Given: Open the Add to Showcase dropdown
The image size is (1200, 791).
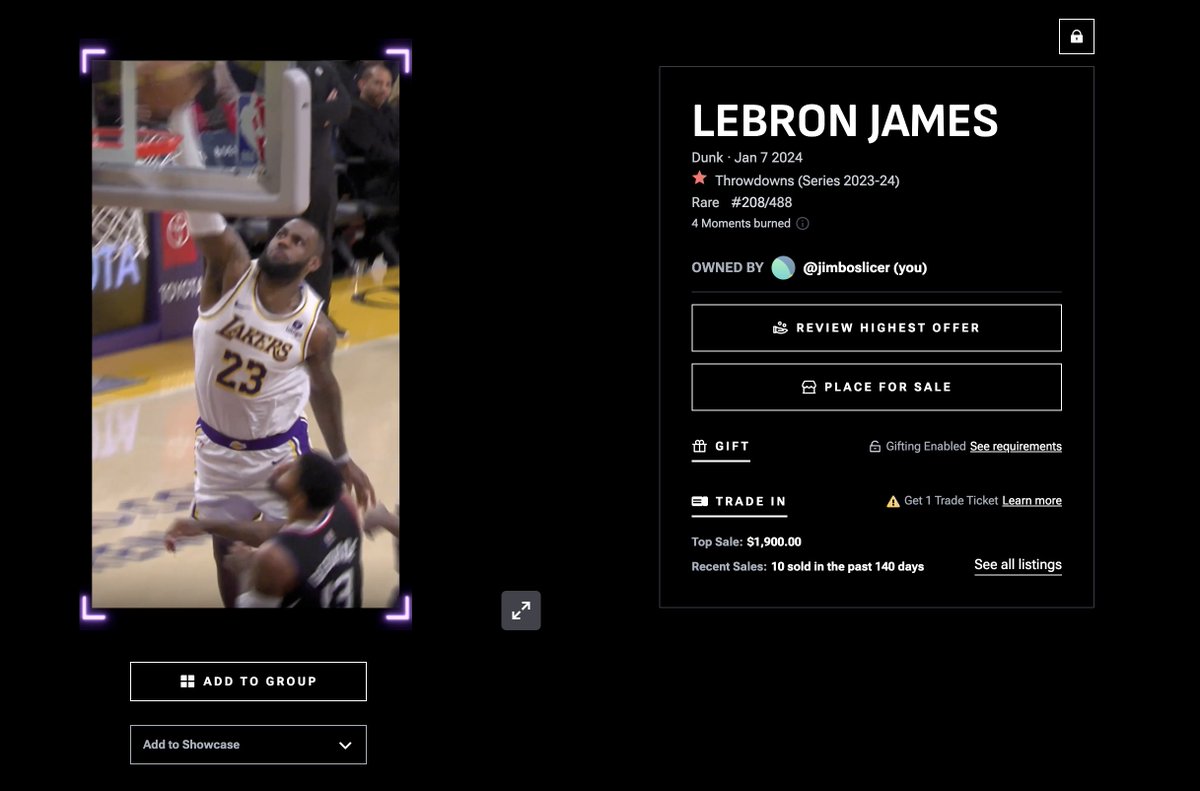Looking at the screenshot, I should click(x=248, y=745).
